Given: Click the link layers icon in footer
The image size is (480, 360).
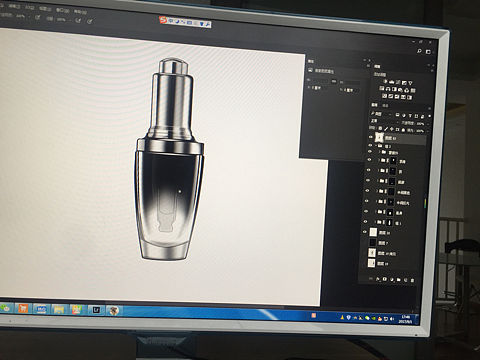Looking at the screenshot, I should [370, 279].
